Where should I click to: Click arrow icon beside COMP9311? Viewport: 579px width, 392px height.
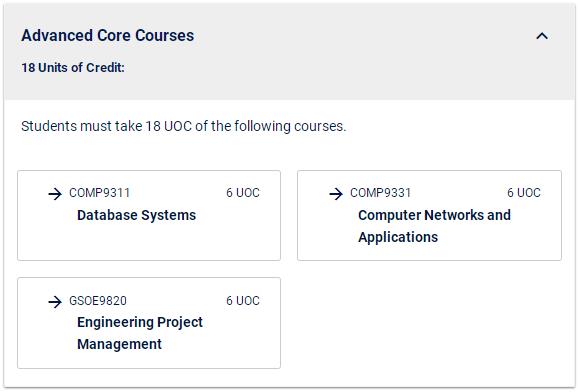click(x=55, y=193)
